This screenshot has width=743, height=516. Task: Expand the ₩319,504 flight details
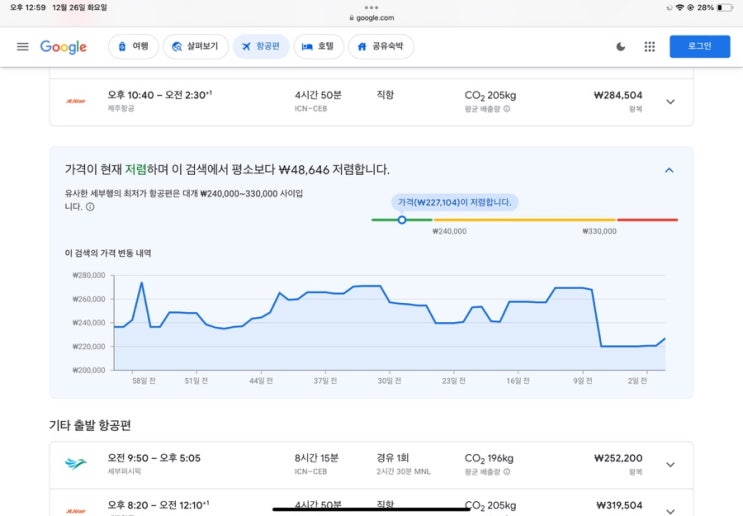click(670, 511)
